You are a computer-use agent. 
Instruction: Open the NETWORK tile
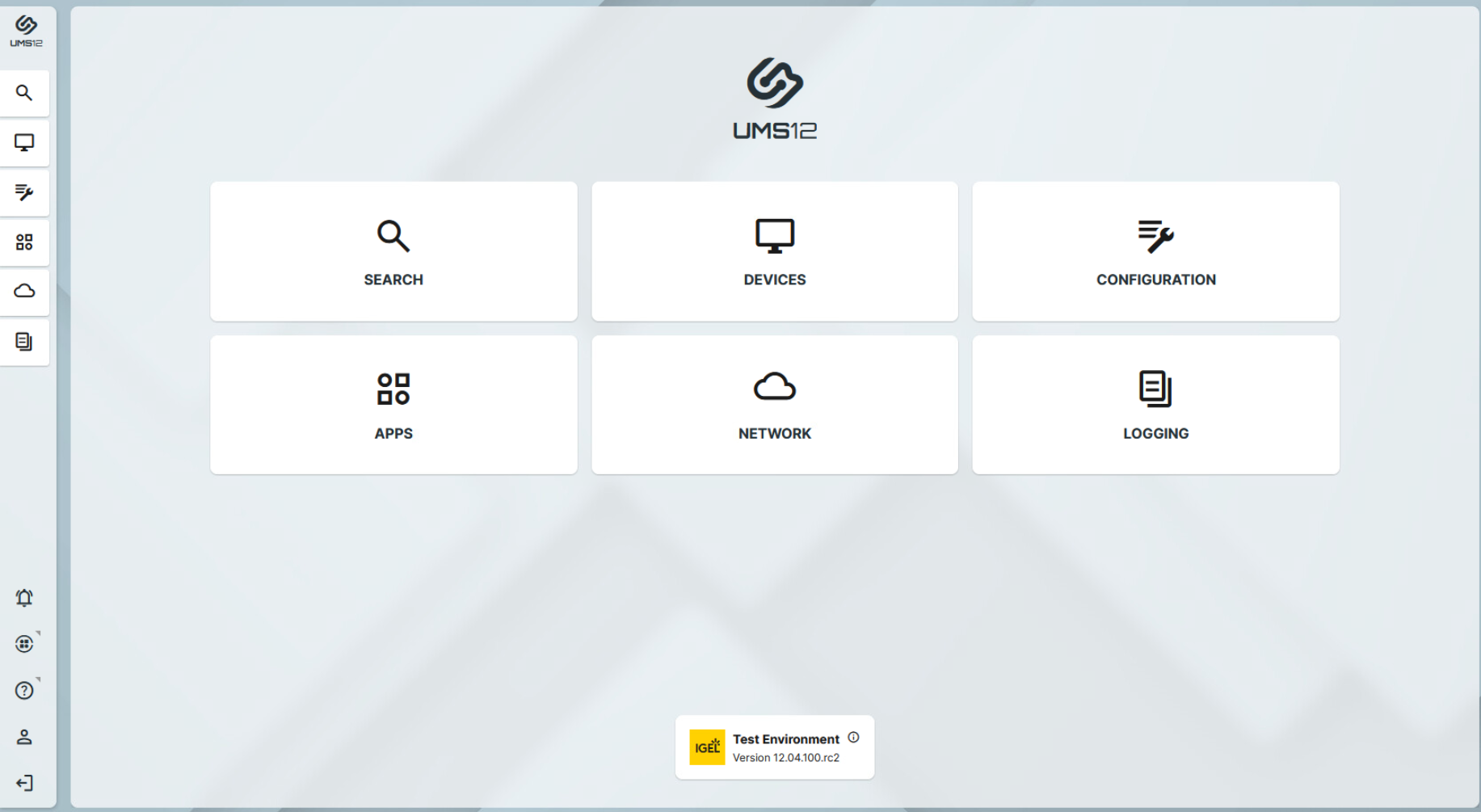pos(774,404)
